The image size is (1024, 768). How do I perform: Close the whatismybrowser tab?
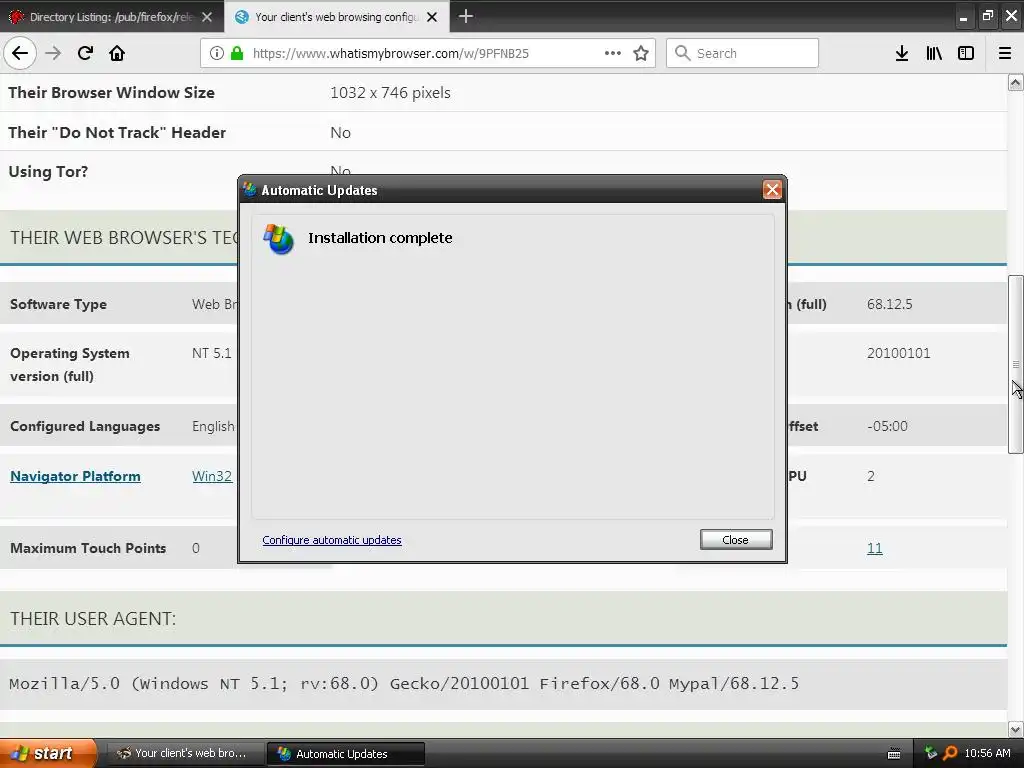pyautogui.click(x=432, y=17)
